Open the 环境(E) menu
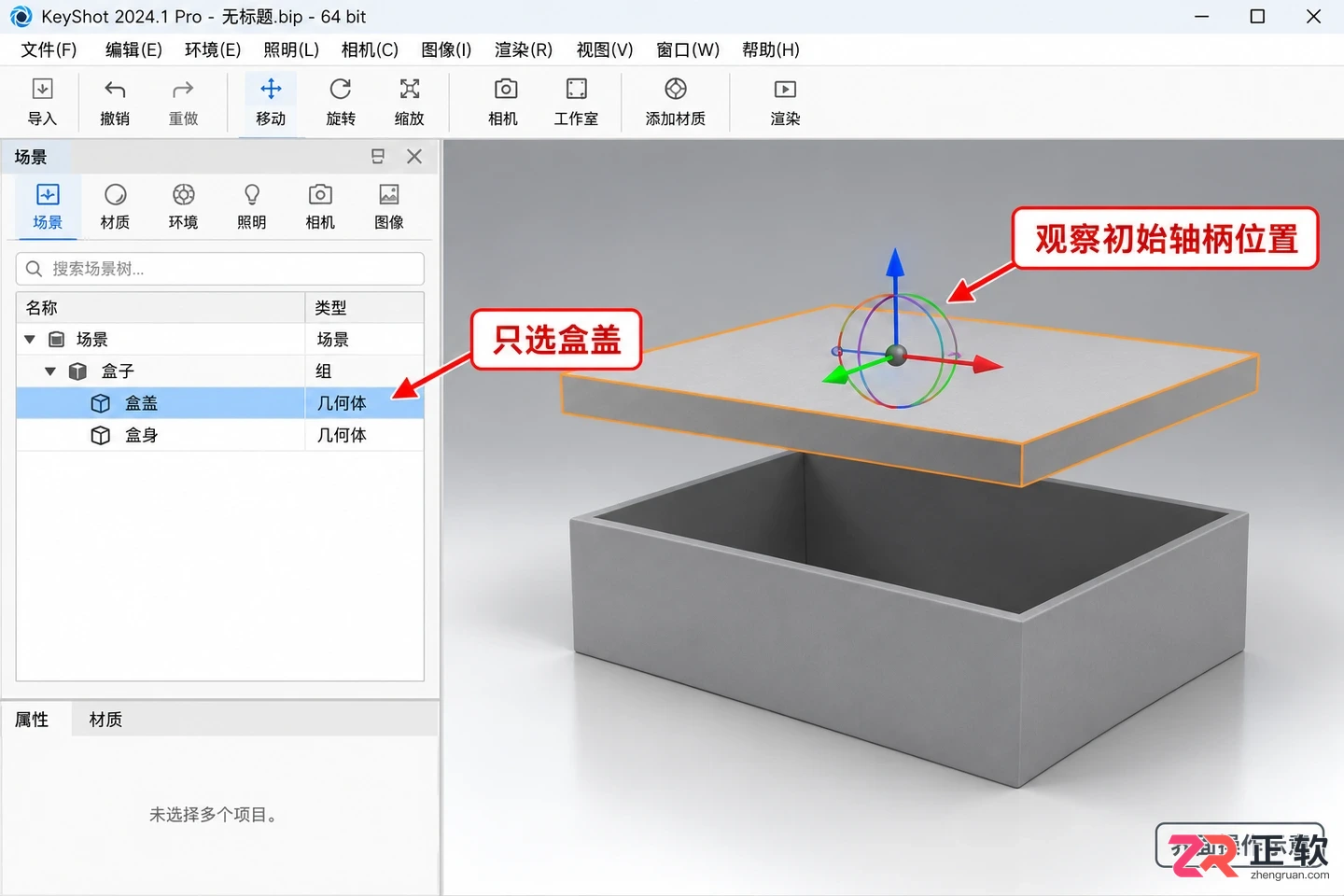The image size is (1344, 896). tap(213, 49)
